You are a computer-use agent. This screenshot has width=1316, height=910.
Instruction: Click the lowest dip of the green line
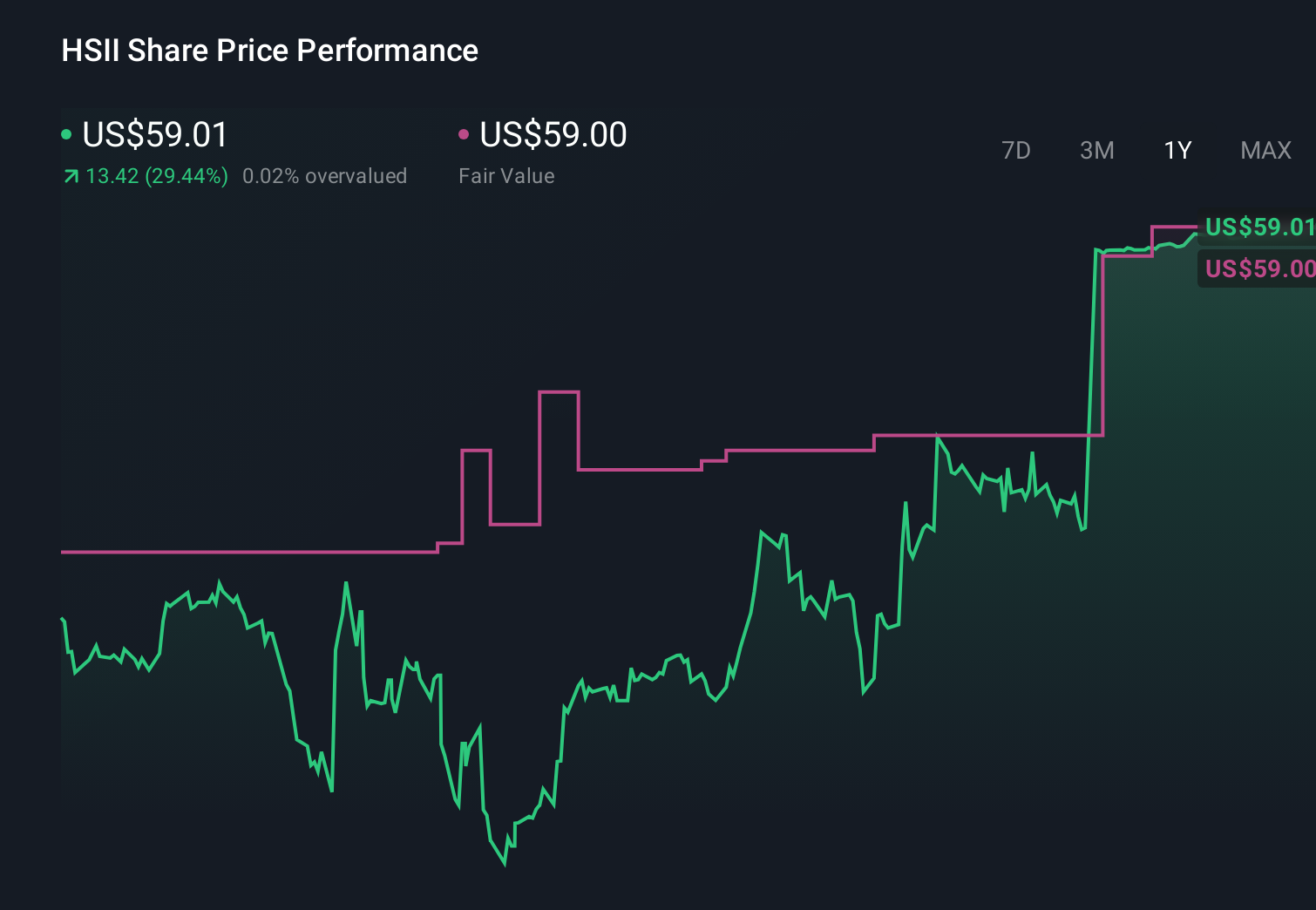point(505,865)
